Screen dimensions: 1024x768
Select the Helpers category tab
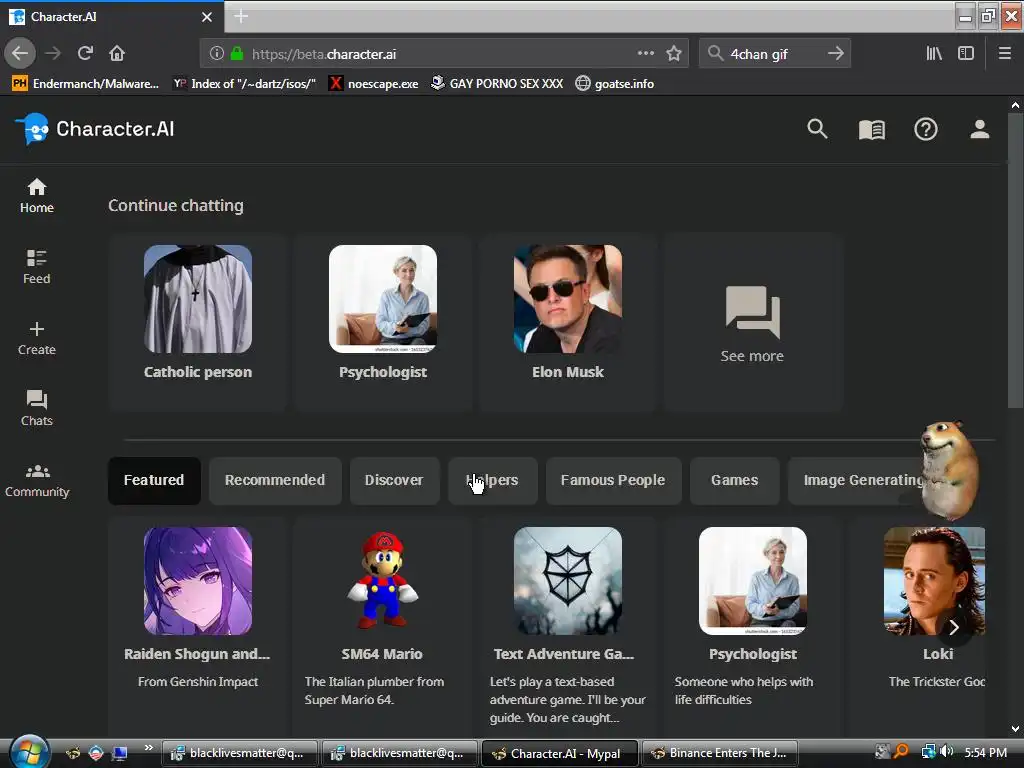click(492, 481)
